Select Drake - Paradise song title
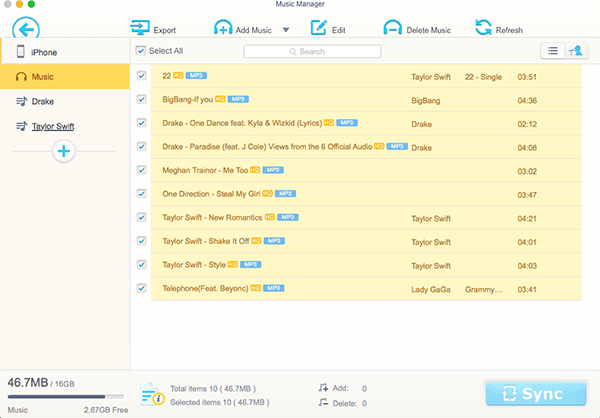The height and width of the screenshot is (418, 600). coord(267,147)
